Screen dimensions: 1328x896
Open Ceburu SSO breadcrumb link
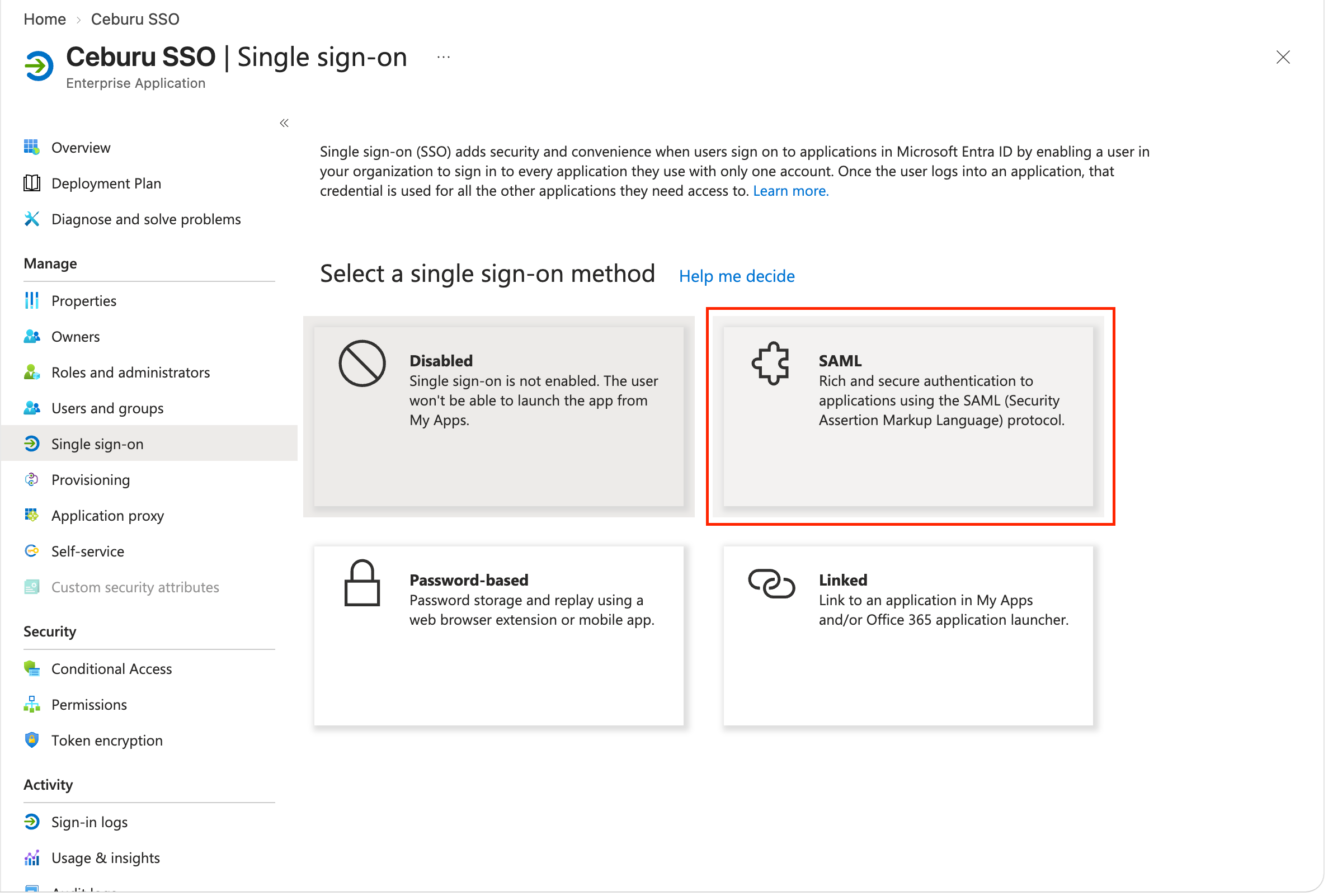(x=135, y=20)
